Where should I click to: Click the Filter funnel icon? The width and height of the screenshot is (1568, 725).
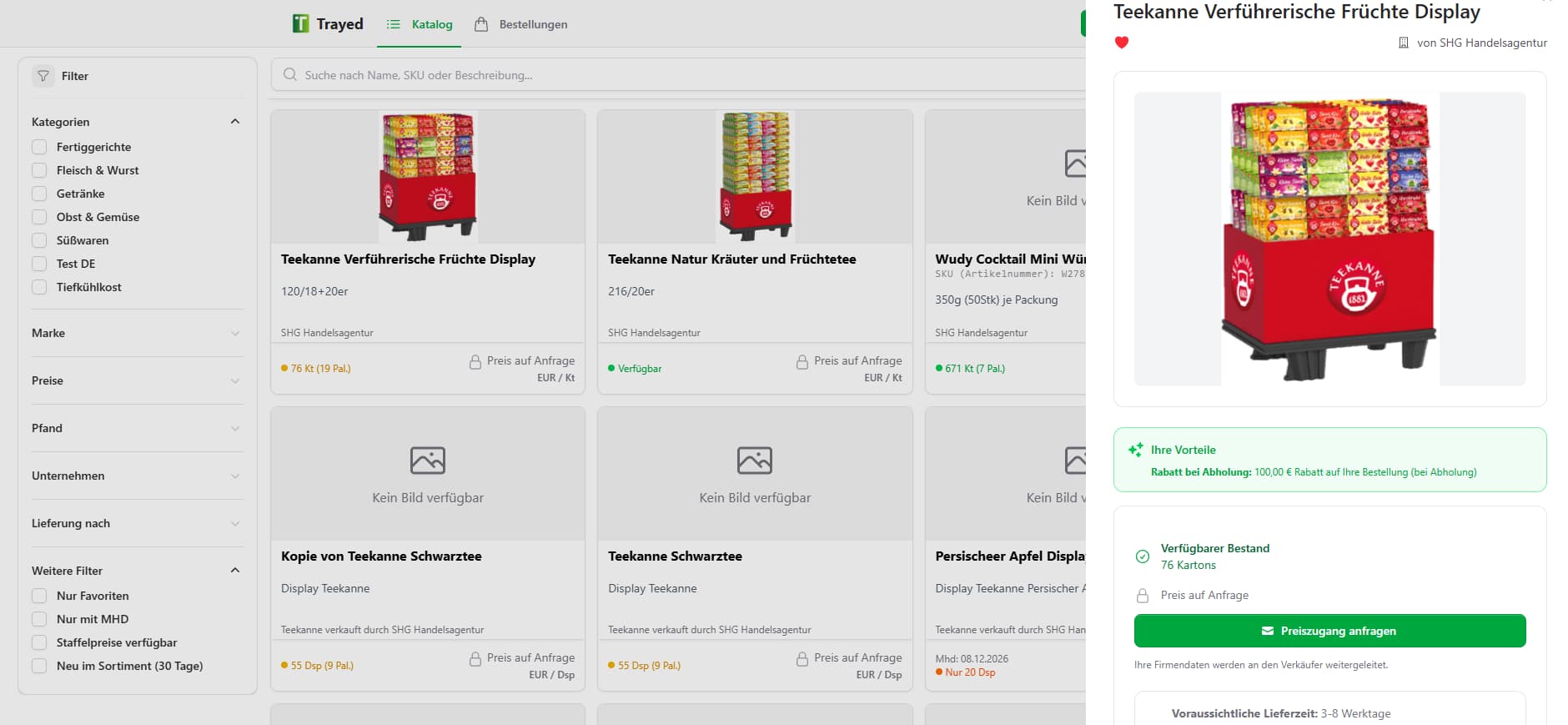43,76
